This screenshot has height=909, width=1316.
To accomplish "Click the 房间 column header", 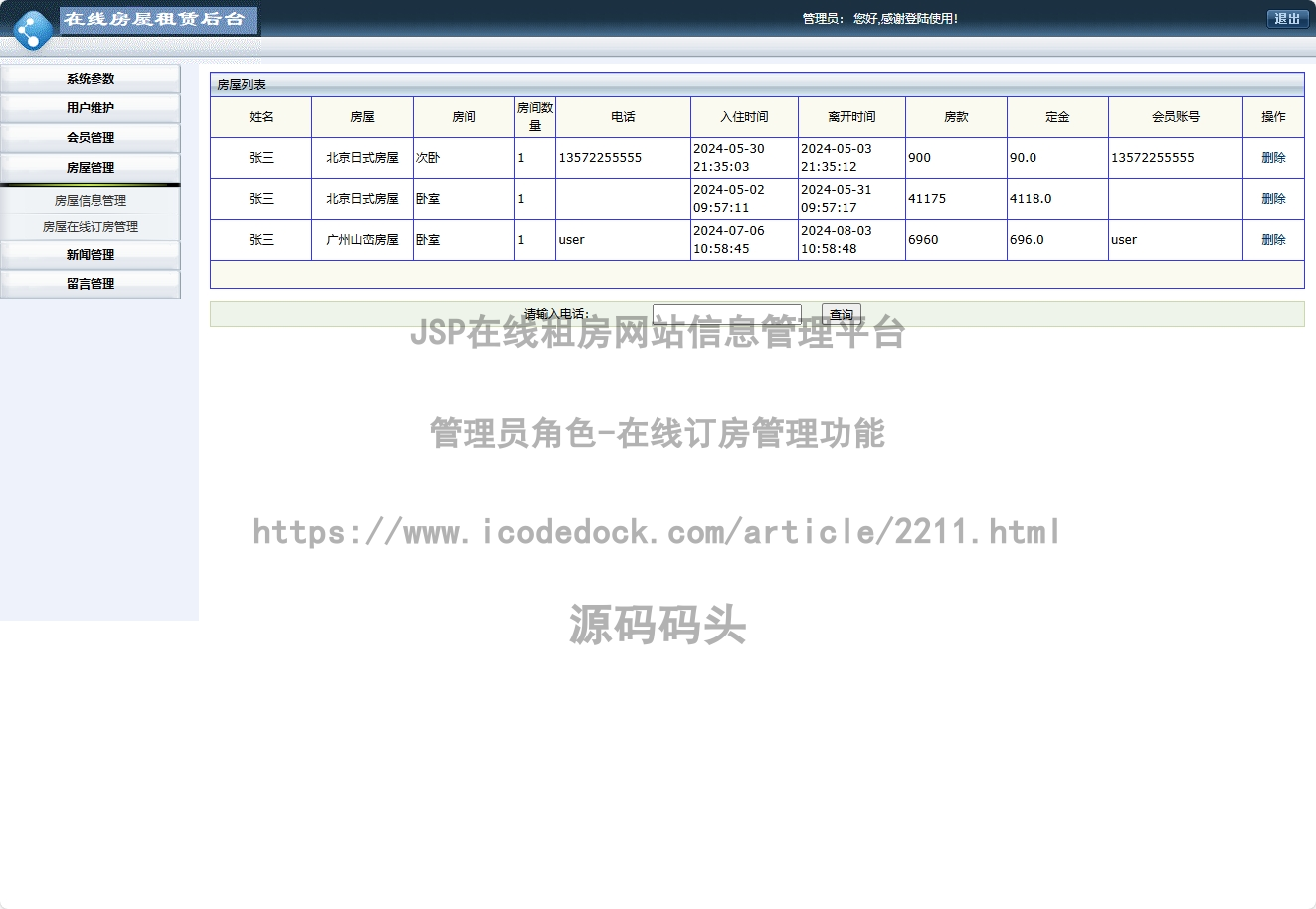I will coord(464,117).
